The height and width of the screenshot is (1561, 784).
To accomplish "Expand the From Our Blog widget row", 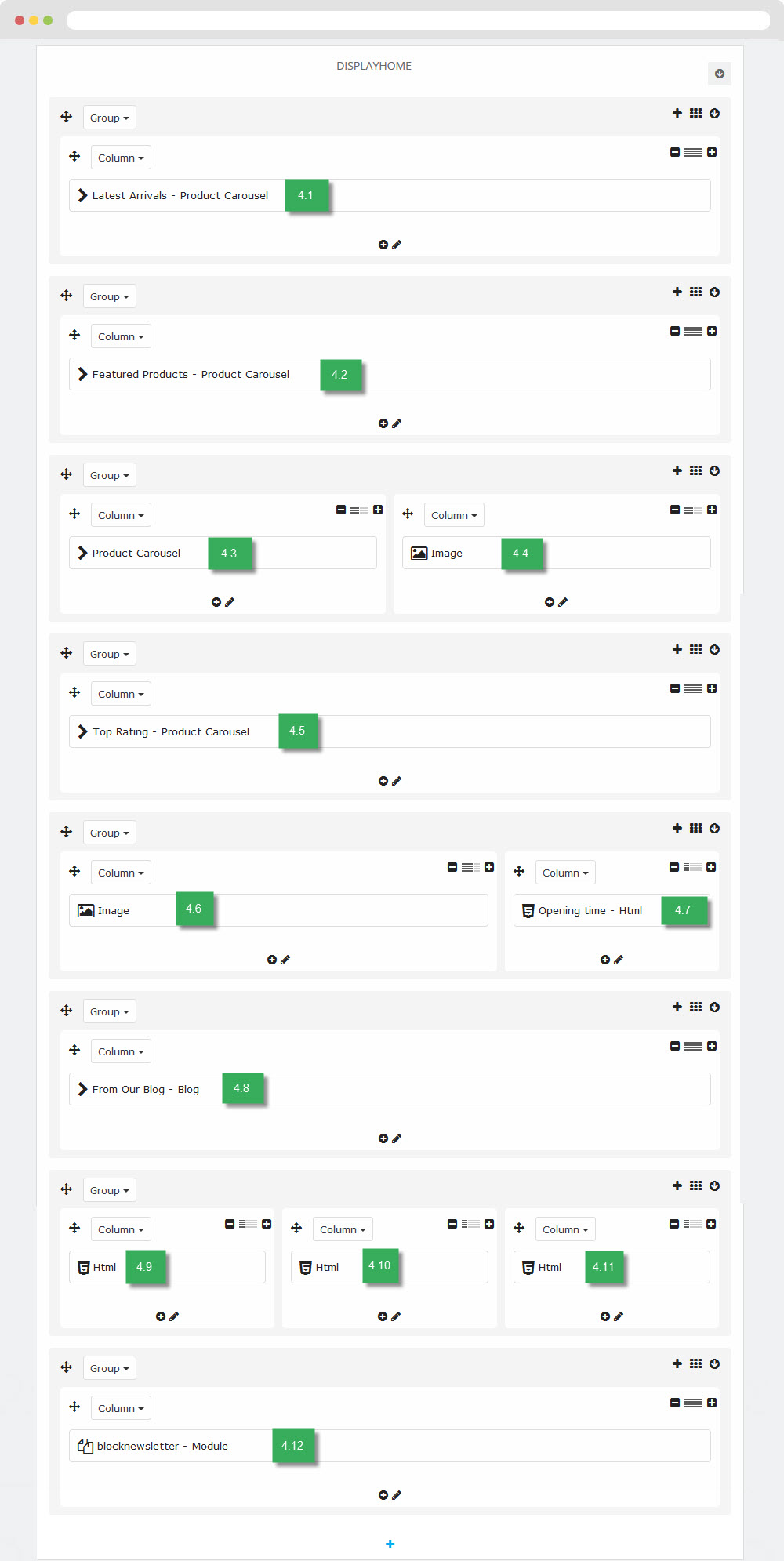I will pyautogui.click(x=82, y=1089).
